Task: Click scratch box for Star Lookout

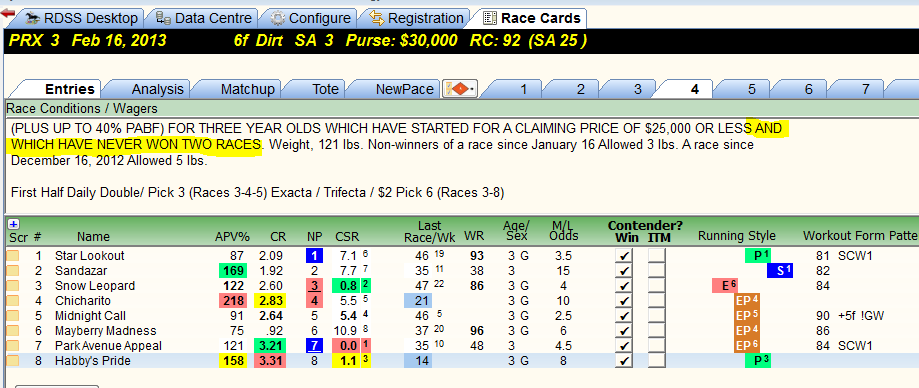Action: [x=13, y=256]
